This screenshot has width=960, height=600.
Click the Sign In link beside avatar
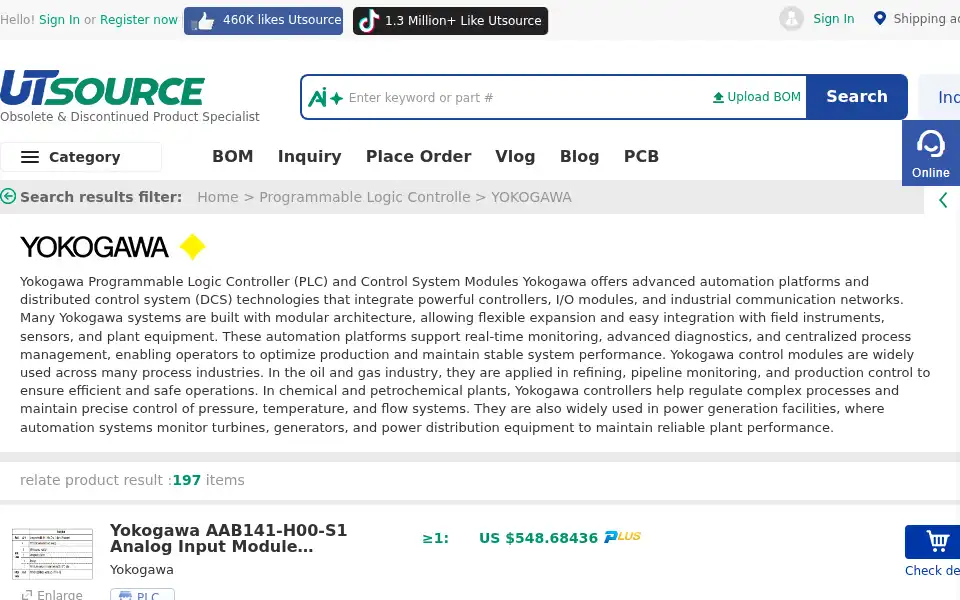(x=833, y=19)
